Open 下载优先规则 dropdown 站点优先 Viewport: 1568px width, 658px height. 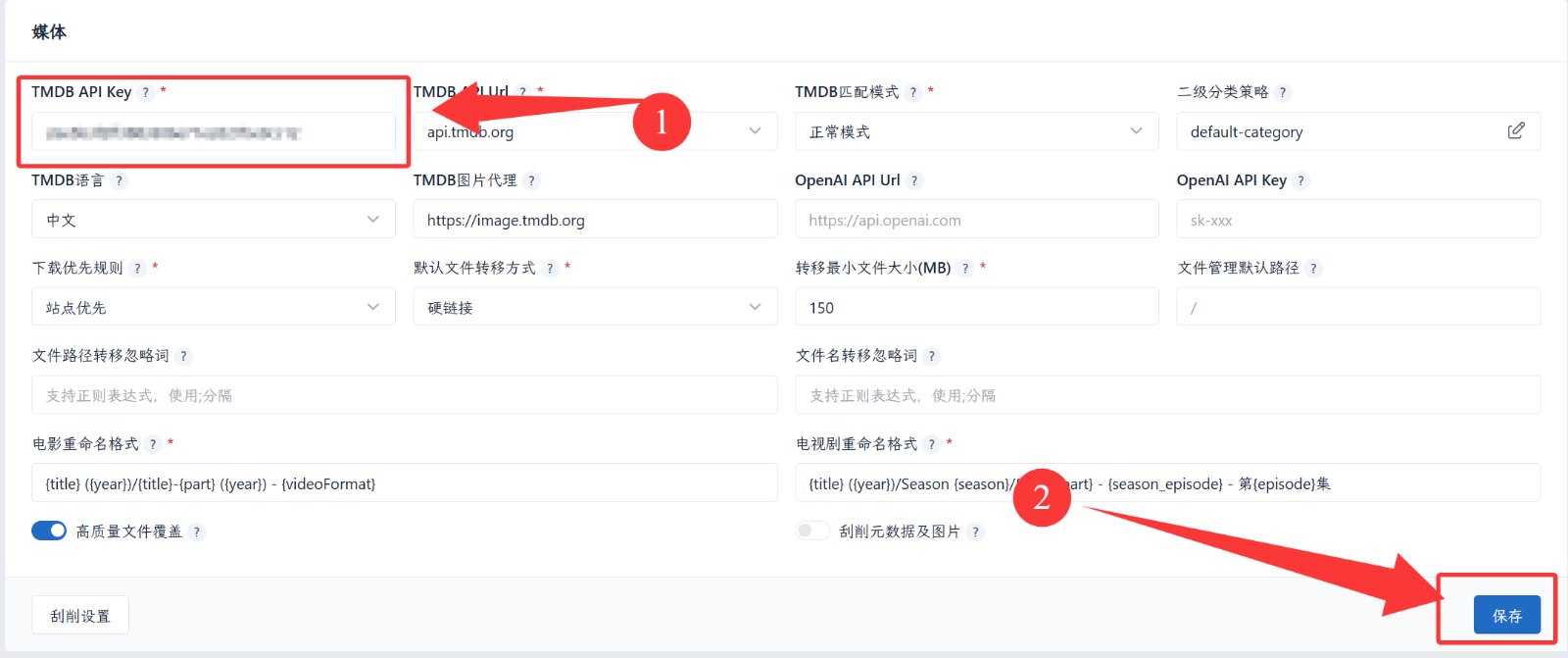pyautogui.click(x=214, y=307)
